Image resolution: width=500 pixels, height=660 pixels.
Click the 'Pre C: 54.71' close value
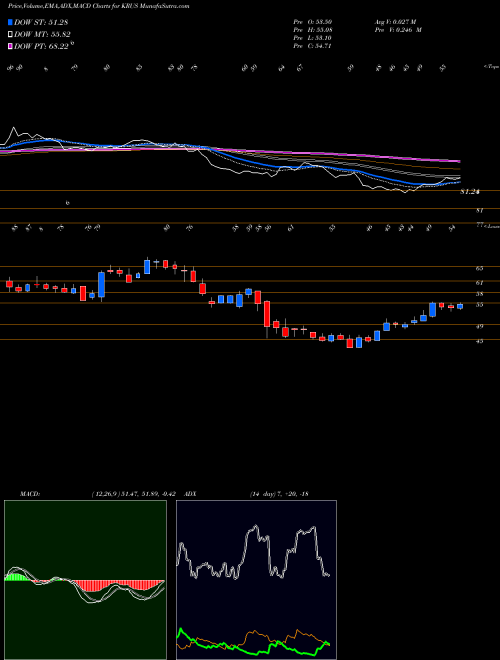coord(313,46)
